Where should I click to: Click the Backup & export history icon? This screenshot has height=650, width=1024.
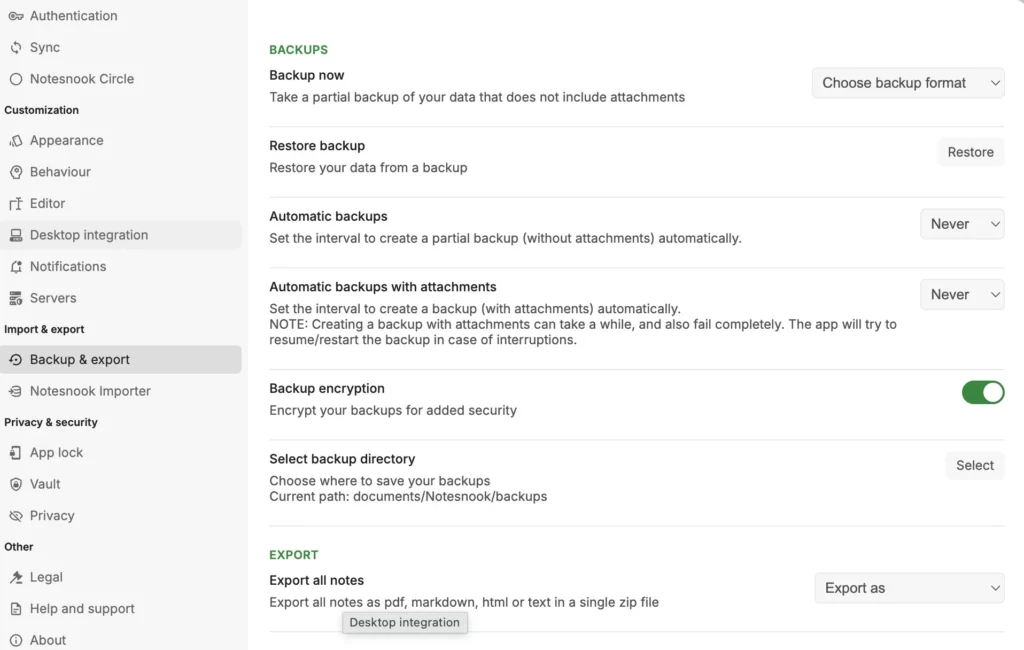(x=16, y=360)
